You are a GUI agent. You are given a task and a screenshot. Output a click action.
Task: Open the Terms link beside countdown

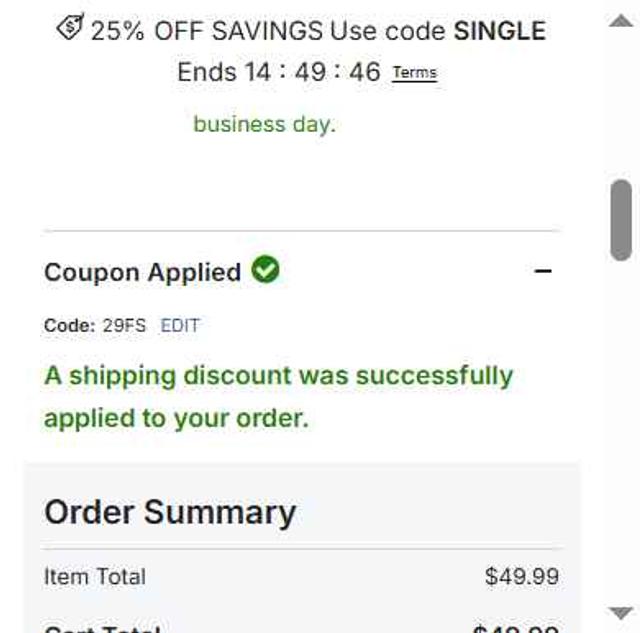pos(414,73)
